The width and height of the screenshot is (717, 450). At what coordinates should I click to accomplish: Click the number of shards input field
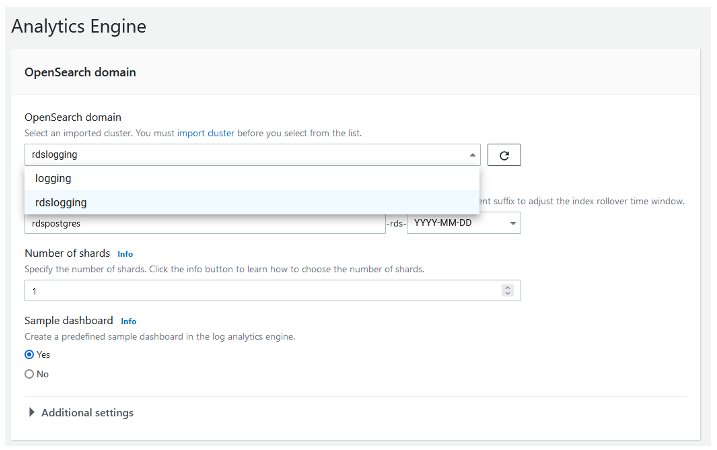click(x=272, y=290)
